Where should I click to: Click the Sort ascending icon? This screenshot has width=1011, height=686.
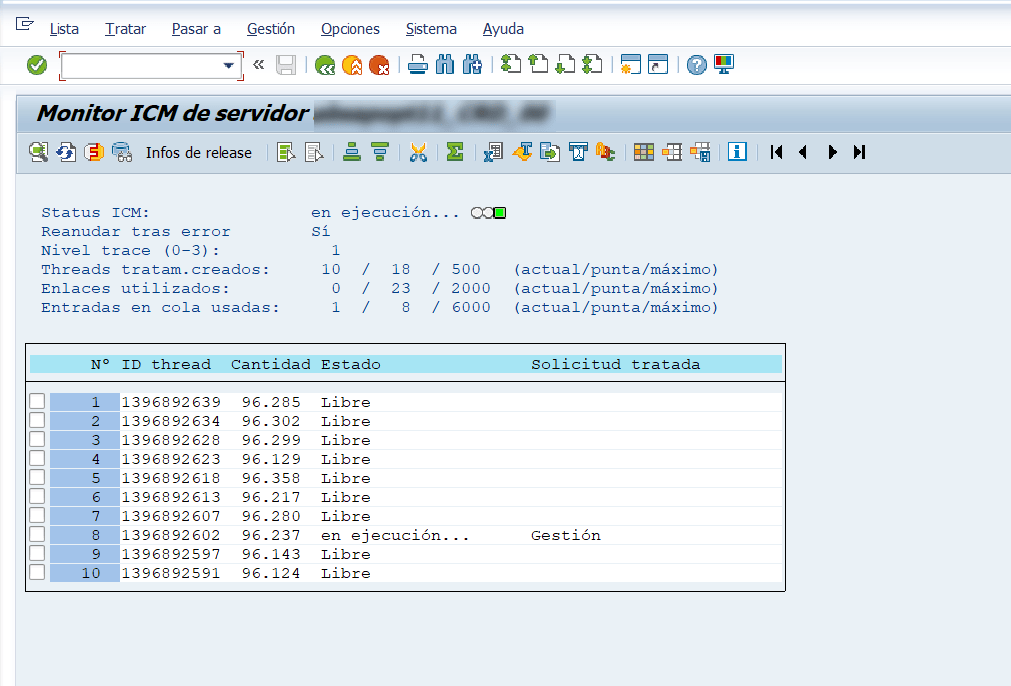[x=351, y=152]
